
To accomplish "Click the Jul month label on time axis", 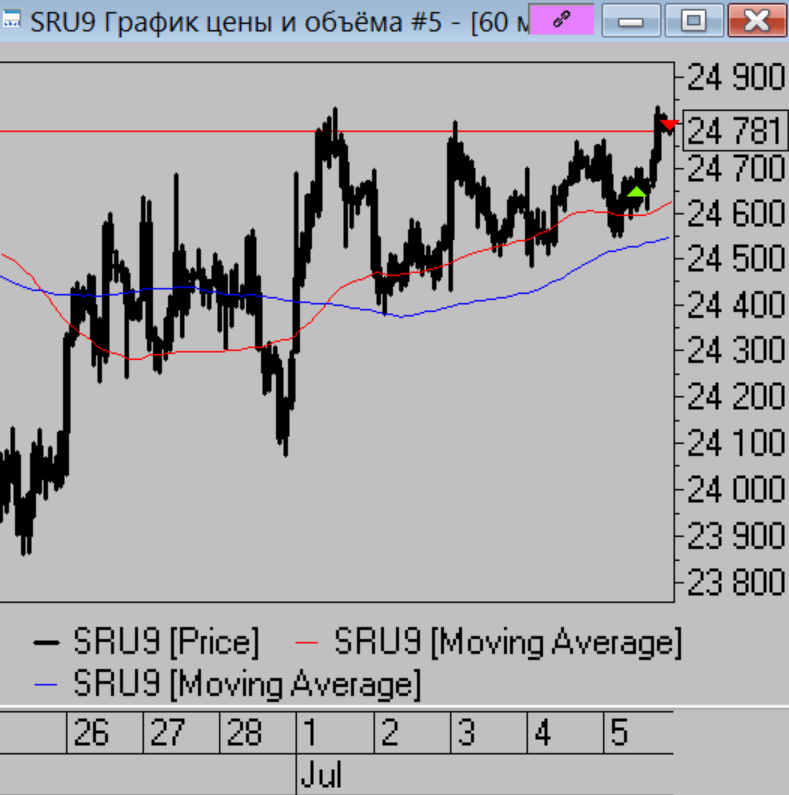I will pos(322,776).
